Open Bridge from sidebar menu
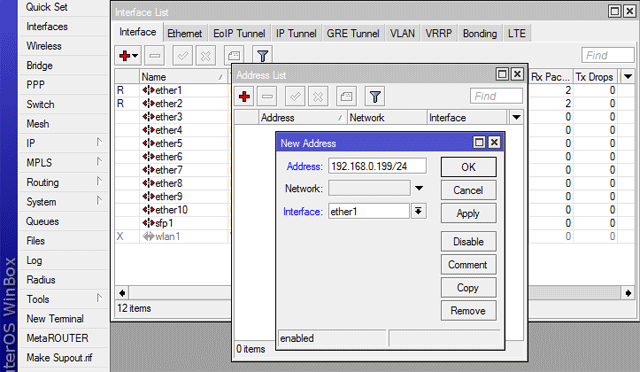 click(39, 65)
